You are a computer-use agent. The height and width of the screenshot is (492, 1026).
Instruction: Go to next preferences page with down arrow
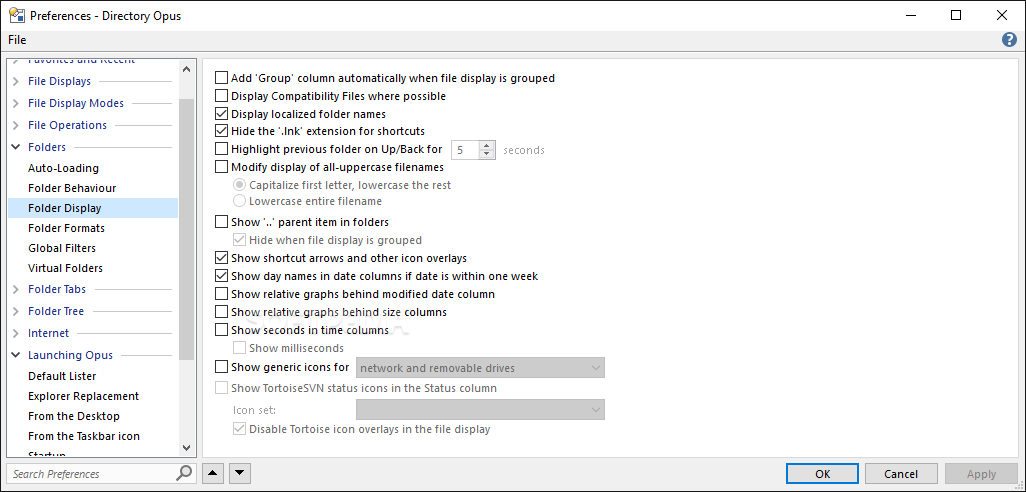[x=239, y=473]
